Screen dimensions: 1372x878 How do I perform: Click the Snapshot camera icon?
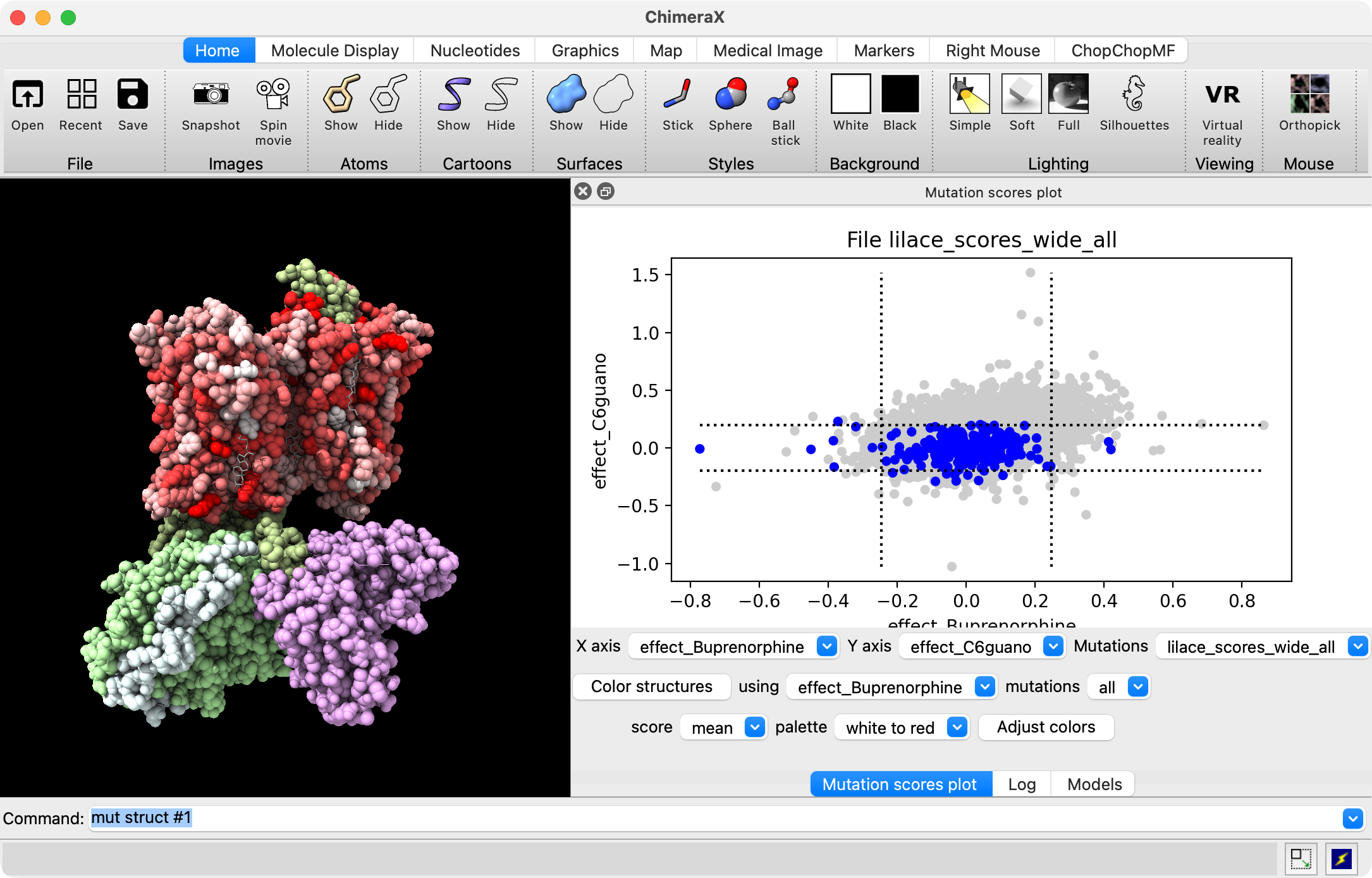click(x=211, y=95)
